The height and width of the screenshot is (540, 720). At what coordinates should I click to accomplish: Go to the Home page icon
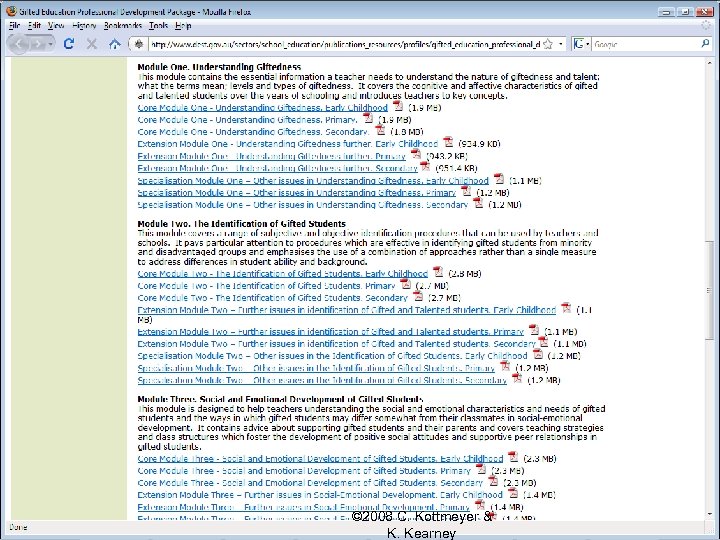(114, 44)
